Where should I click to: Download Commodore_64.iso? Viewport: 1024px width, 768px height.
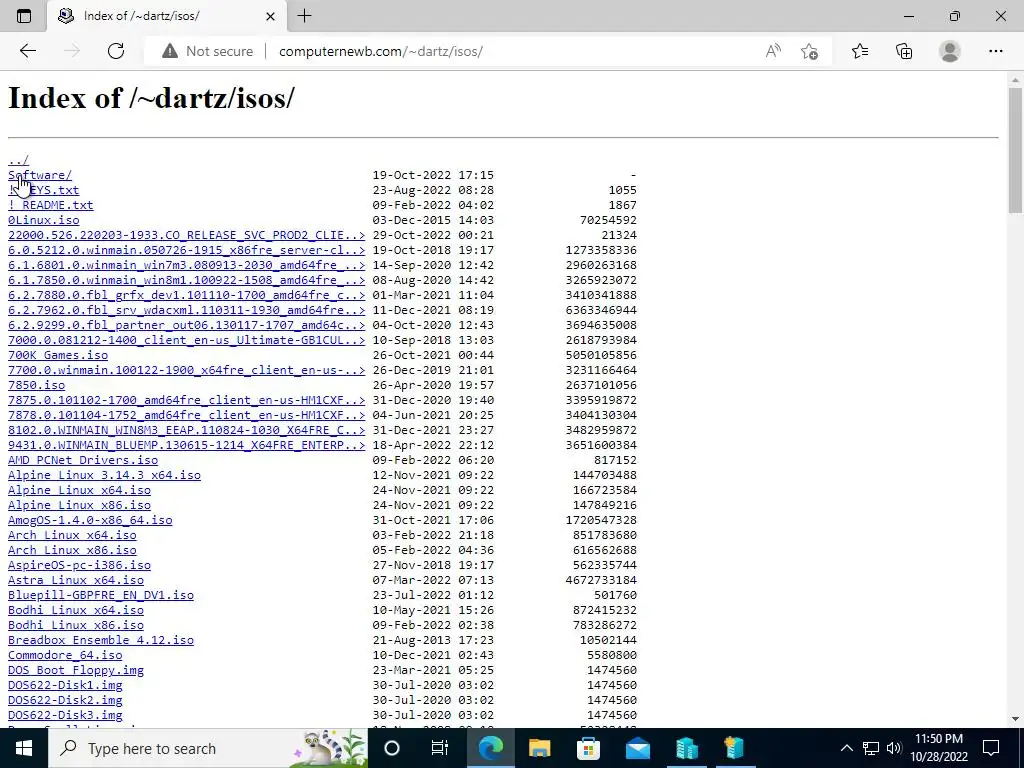tap(65, 656)
